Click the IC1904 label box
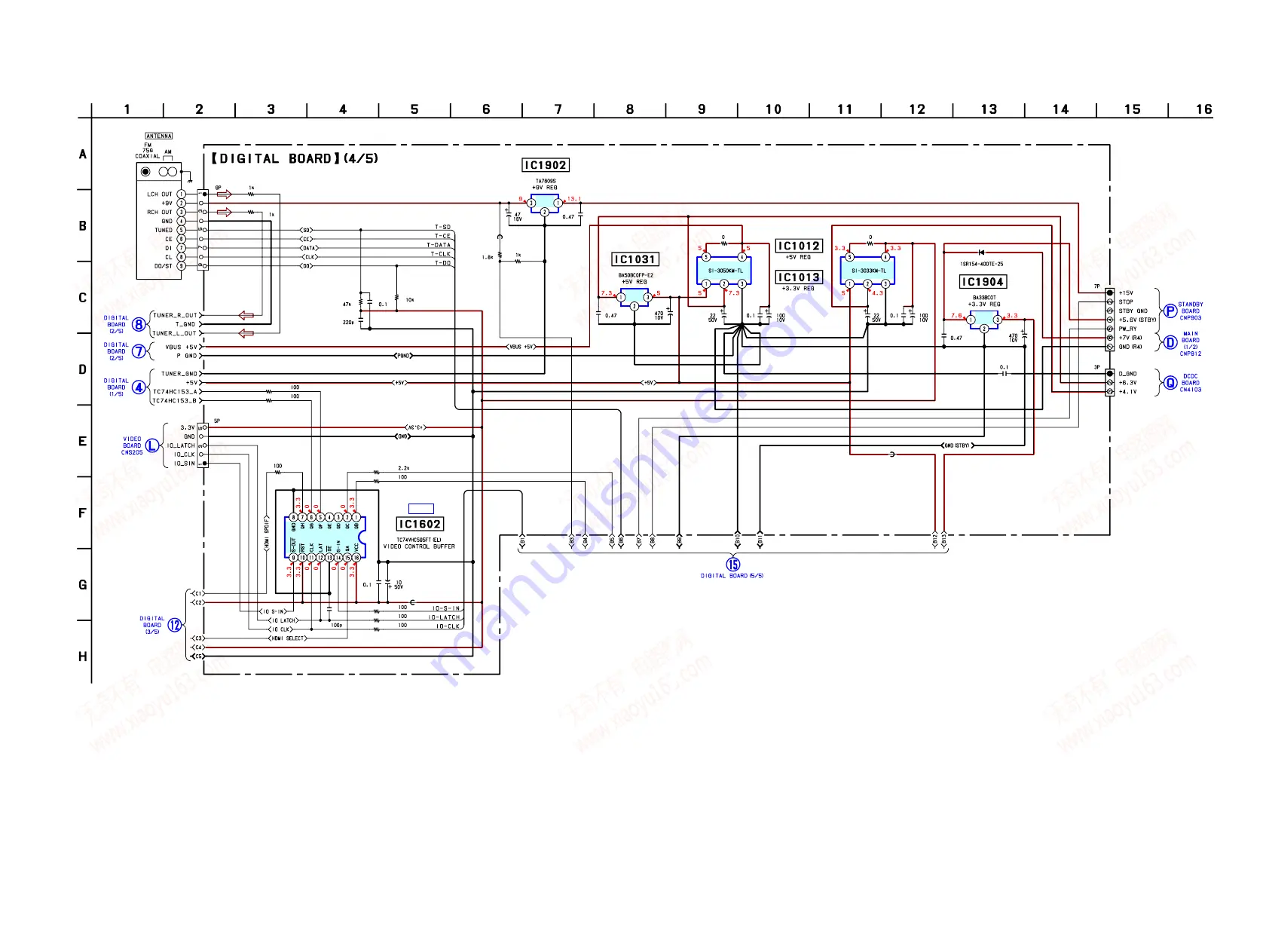The width and height of the screenshot is (1266, 952). [983, 282]
